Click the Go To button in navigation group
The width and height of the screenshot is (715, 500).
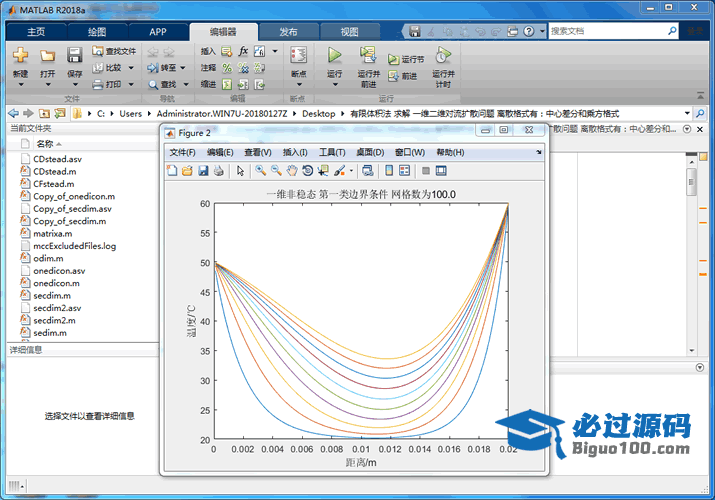pos(162,68)
